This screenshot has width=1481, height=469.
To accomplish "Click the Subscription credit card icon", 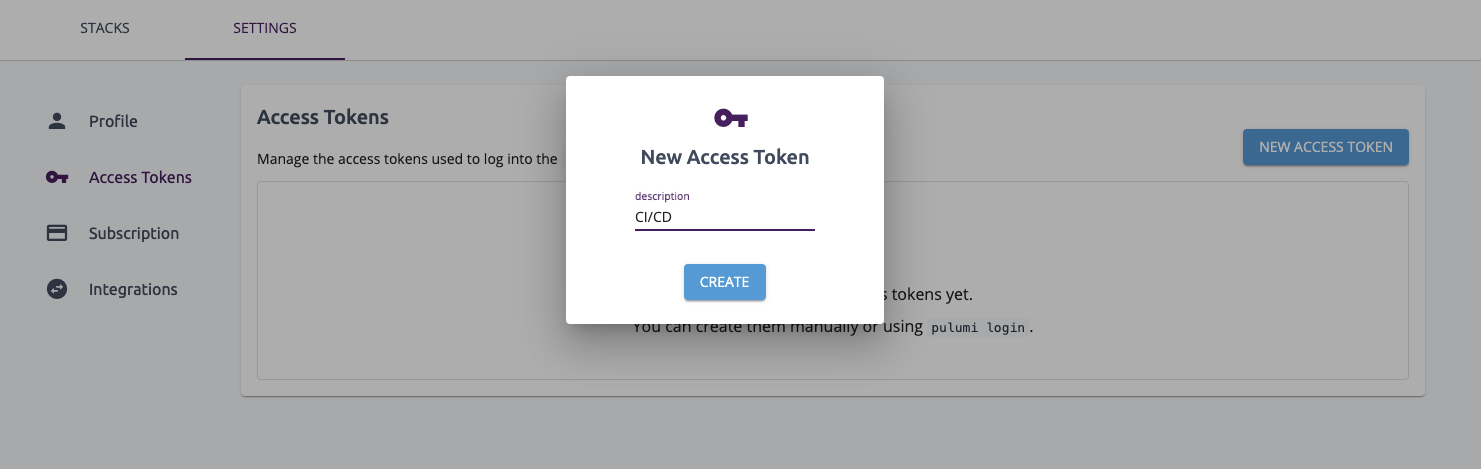I will pyautogui.click(x=57, y=233).
